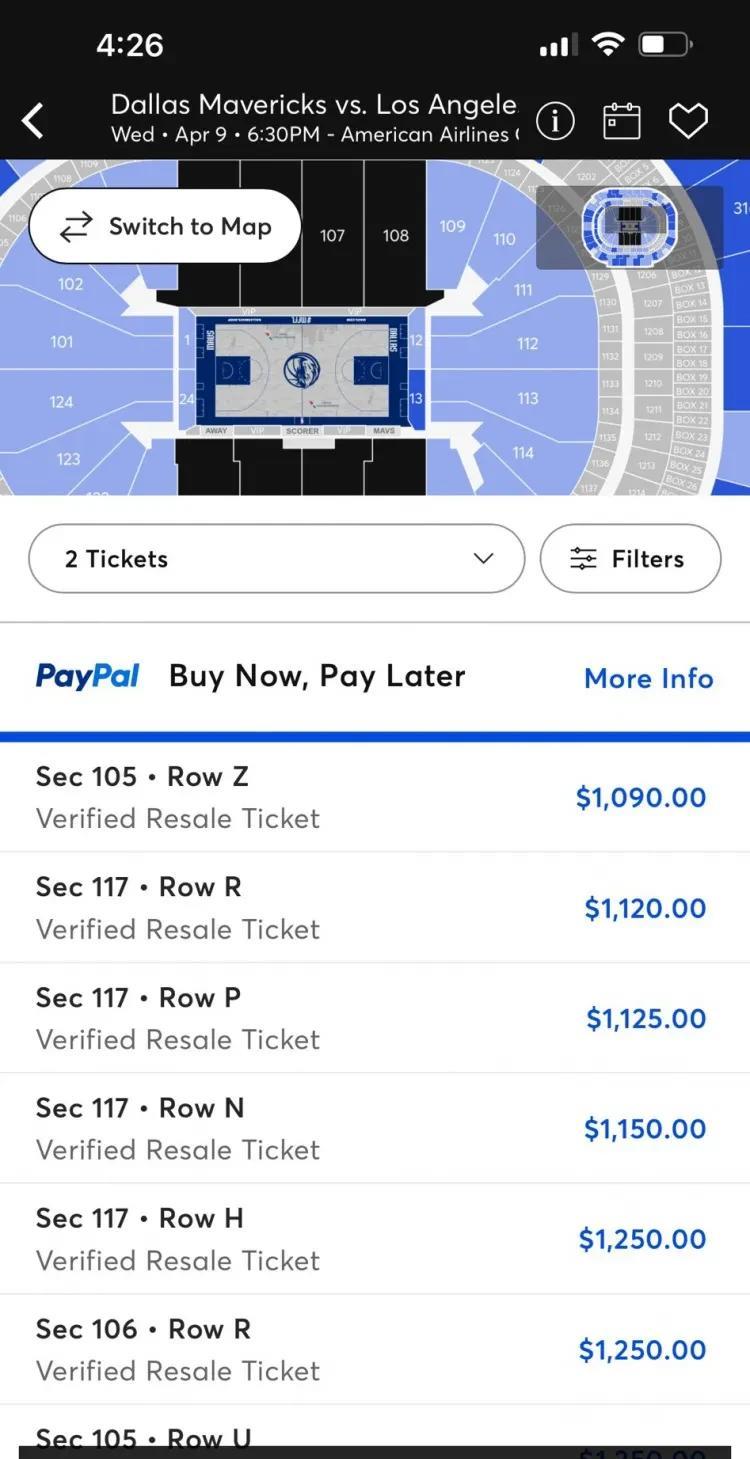Viewport: 750px width, 1459px height.
Task: Pick Sec 106 Row R listing
Action: (375, 1349)
